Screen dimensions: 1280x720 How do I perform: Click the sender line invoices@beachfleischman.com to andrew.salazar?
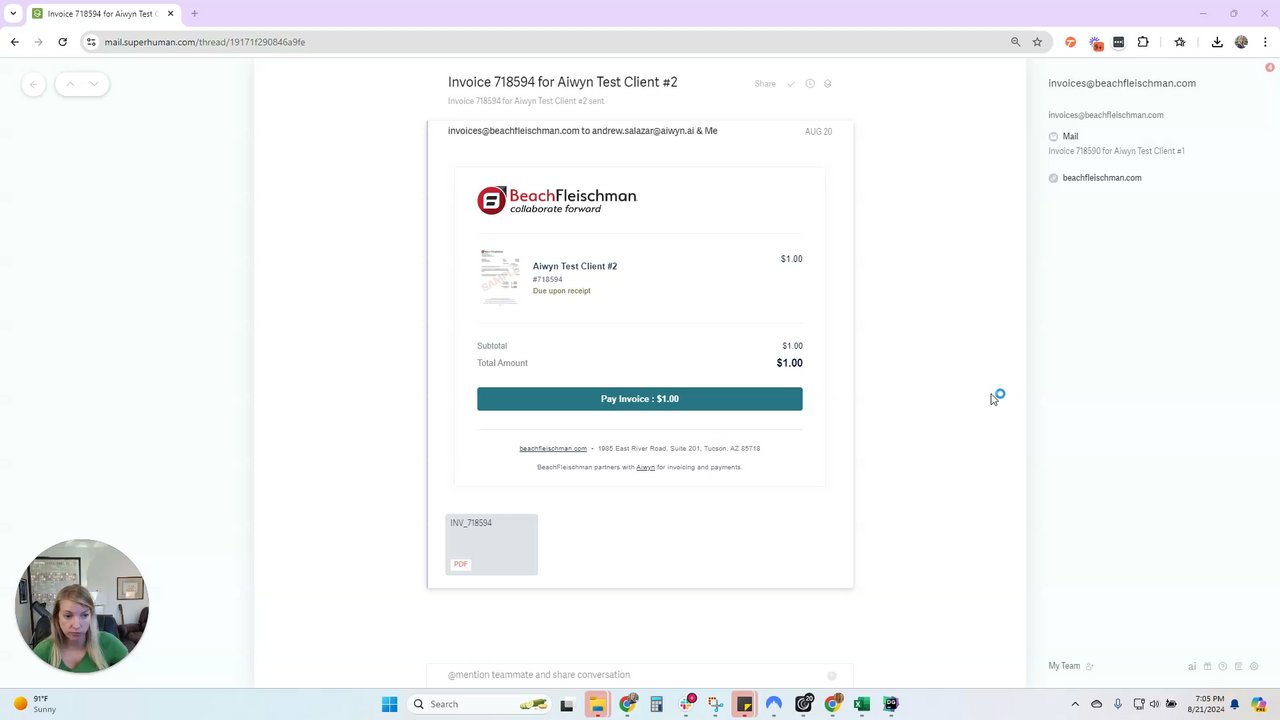[582, 131]
